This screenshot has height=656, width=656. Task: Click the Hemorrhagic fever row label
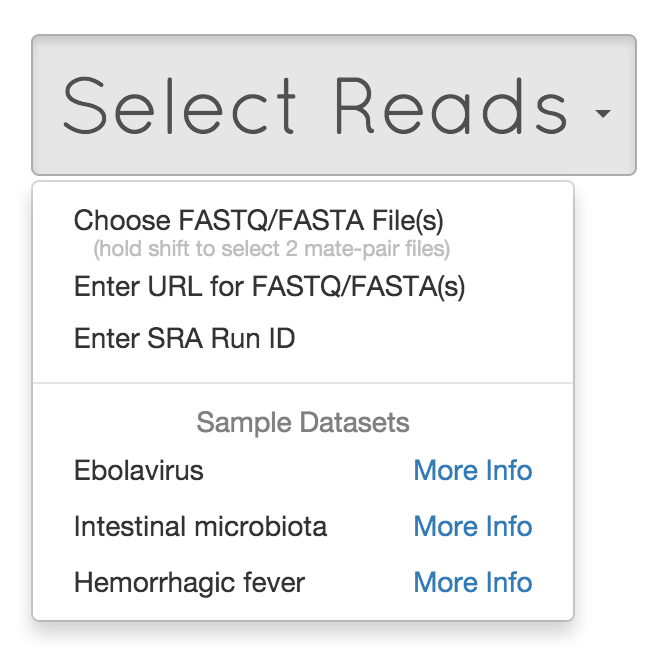[189, 582]
